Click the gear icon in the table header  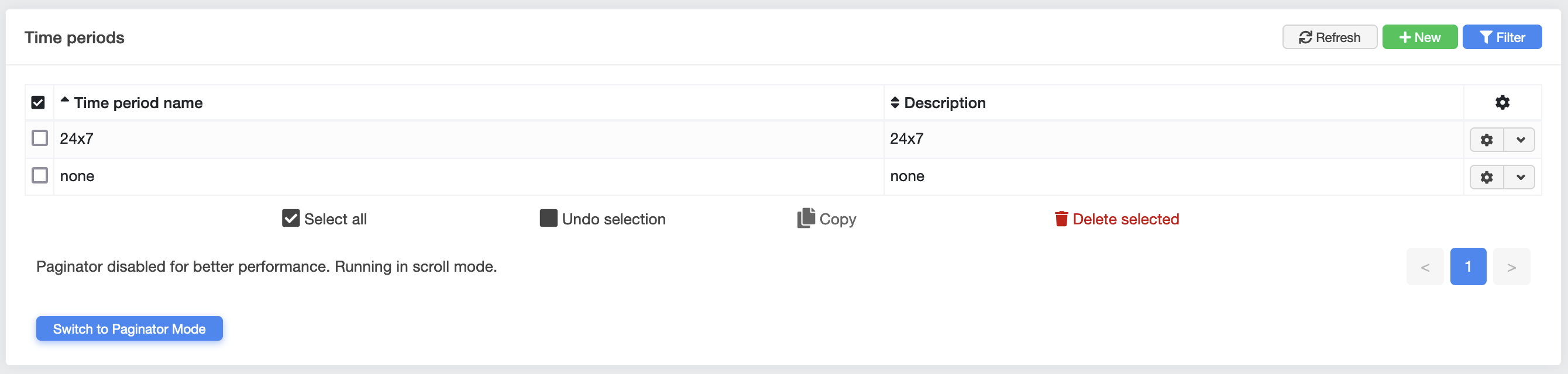coord(1502,102)
